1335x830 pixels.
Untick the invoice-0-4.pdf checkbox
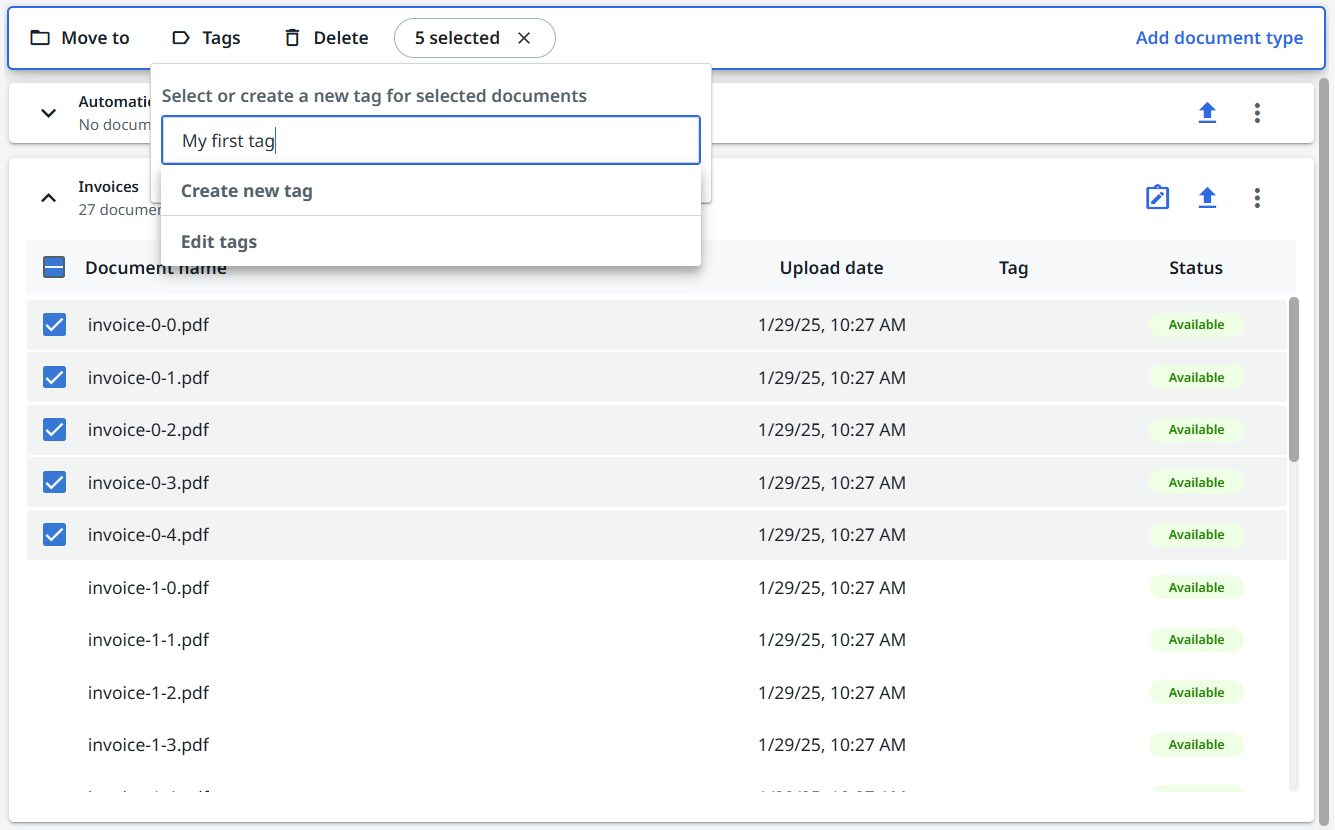click(54, 535)
